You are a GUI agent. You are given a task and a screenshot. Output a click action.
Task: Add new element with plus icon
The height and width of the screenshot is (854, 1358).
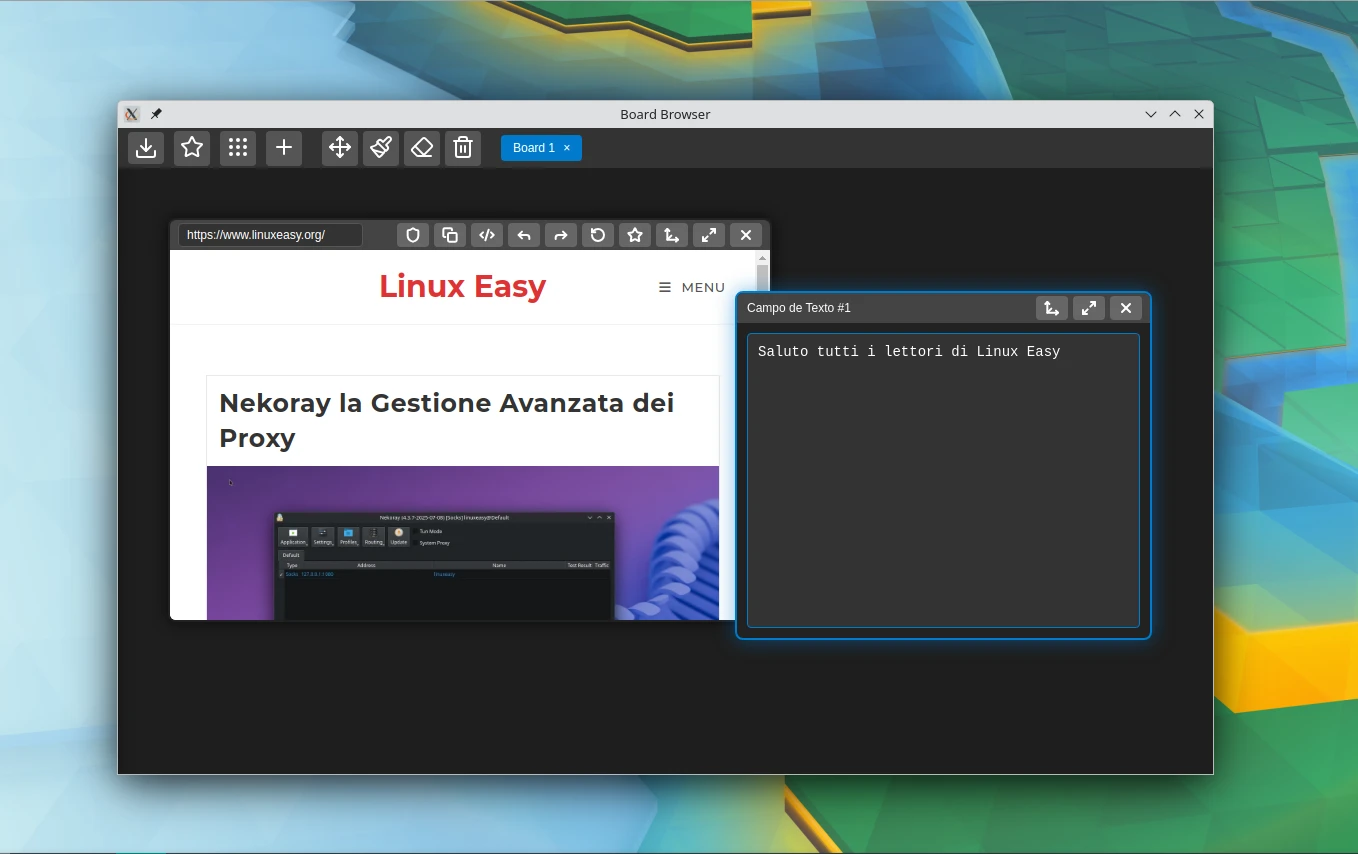(284, 148)
